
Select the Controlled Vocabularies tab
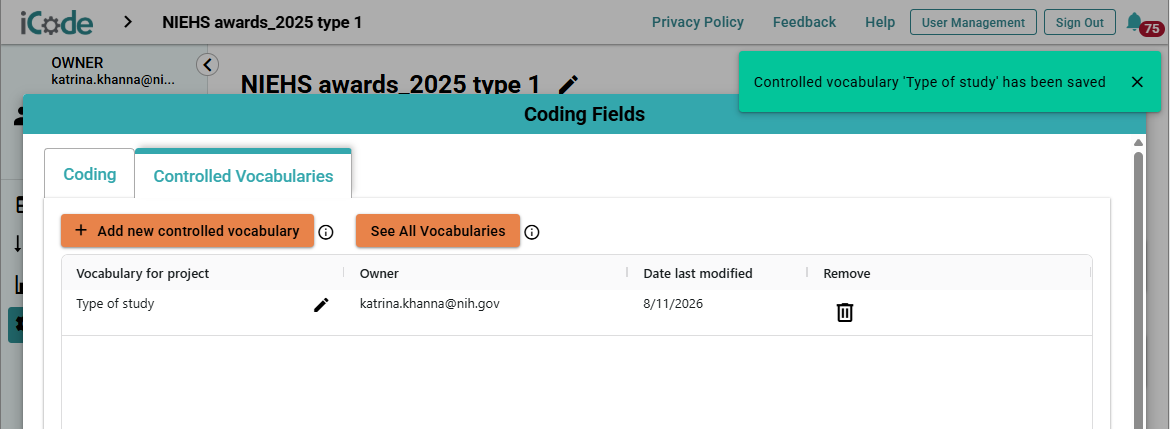click(x=243, y=175)
